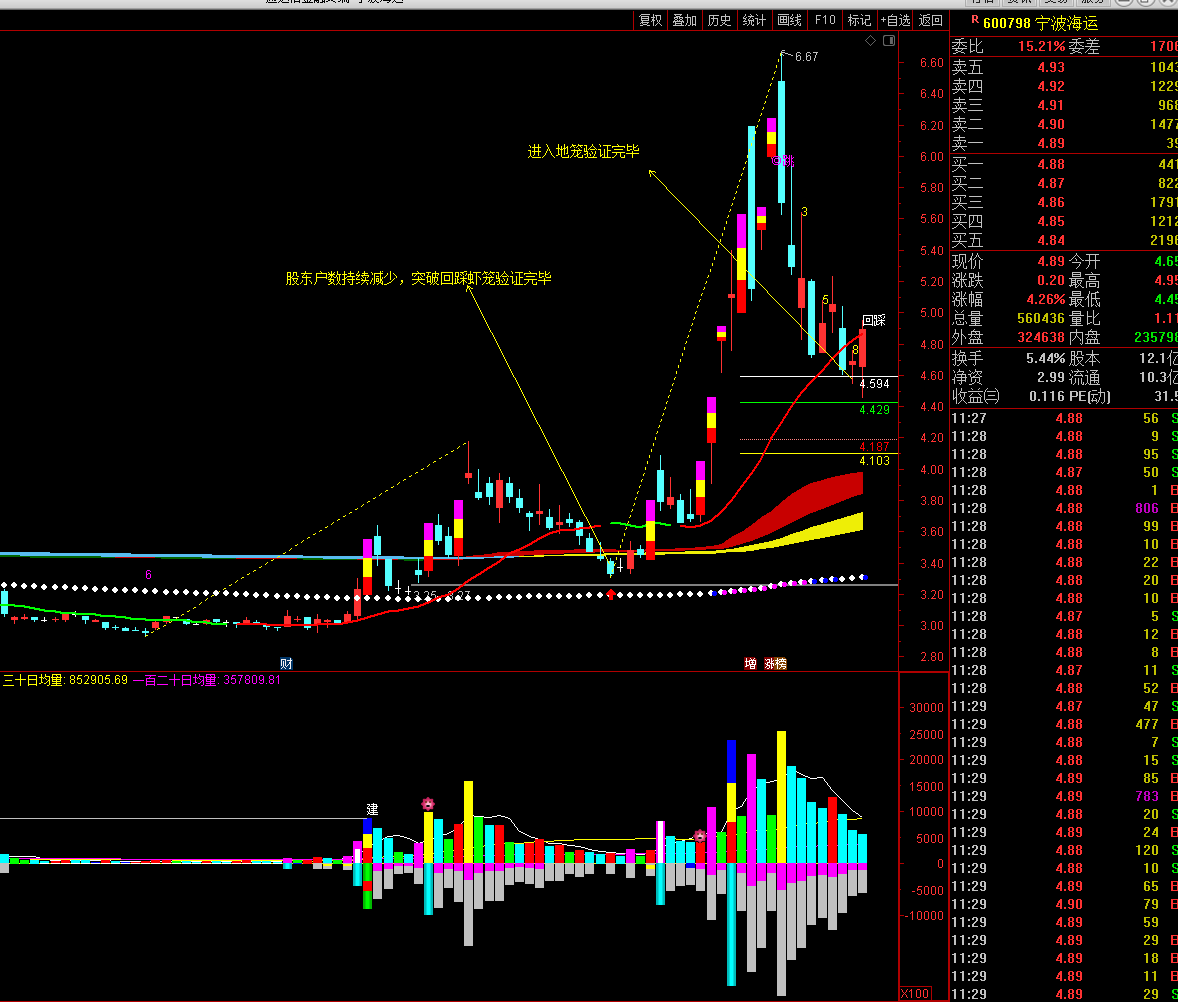Select 买一 bid row at 4.88

click(1064, 164)
